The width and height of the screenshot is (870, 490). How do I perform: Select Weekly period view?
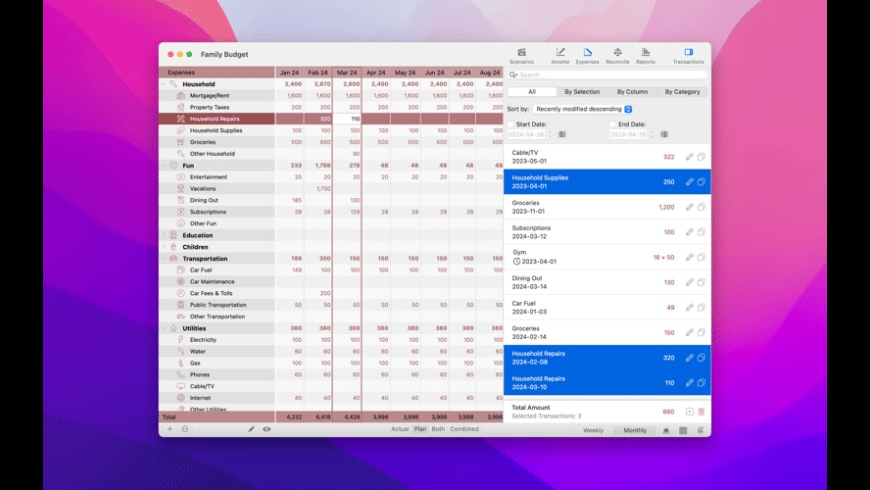tap(593, 430)
